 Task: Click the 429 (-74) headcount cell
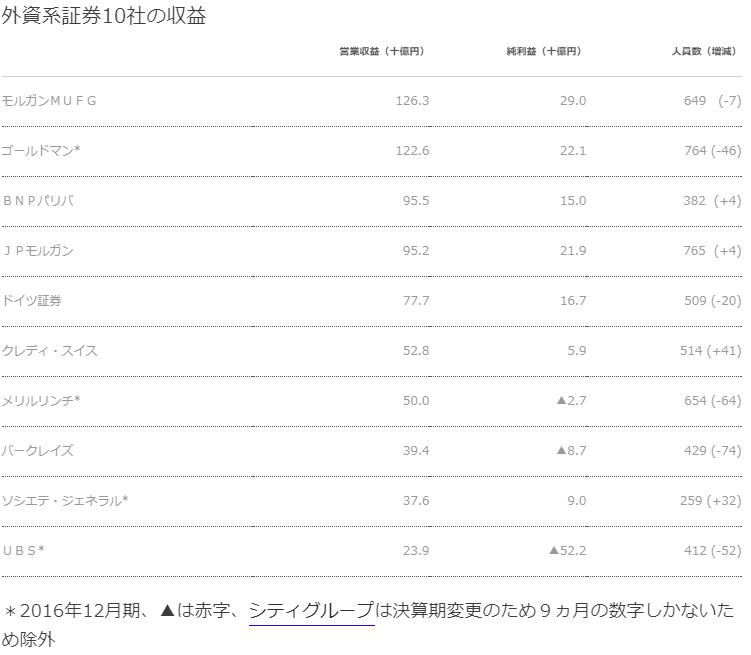[712, 451]
